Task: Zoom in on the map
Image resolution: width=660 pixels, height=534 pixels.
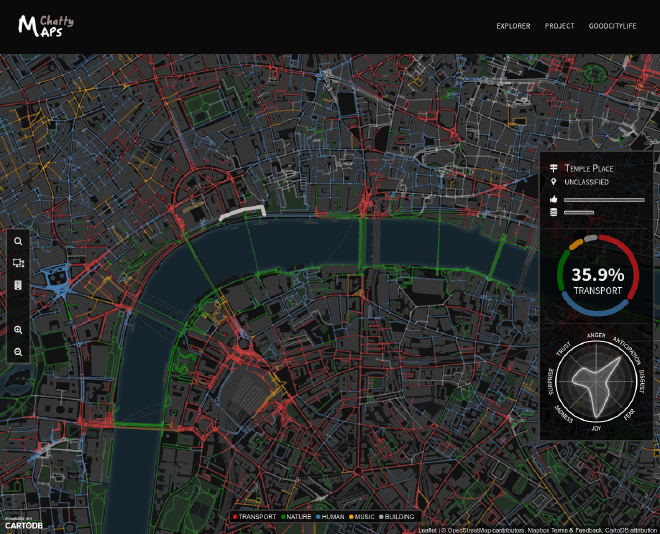Action: [x=18, y=330]
